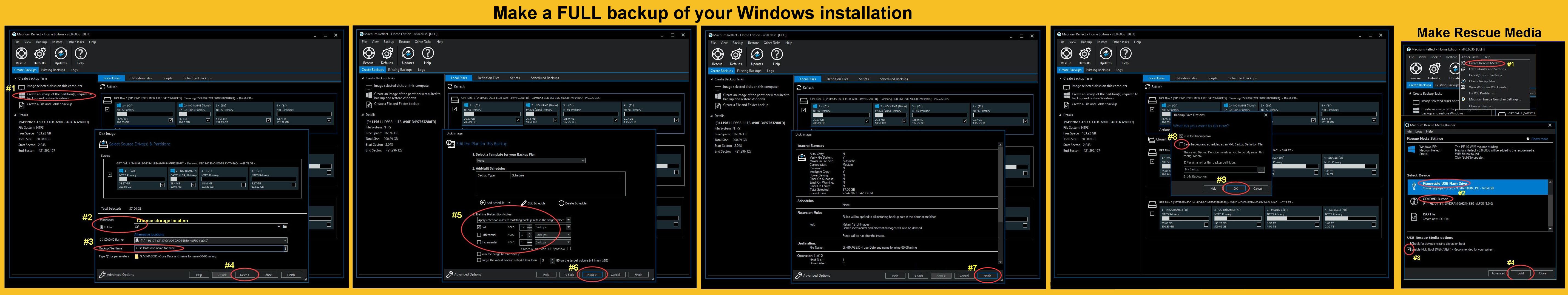Image resolution: width=1568 pixels, height=295 pixels.
Task: Click Imaging Summary dialog vertical scrollbar
Action: tap(1000, 204)
